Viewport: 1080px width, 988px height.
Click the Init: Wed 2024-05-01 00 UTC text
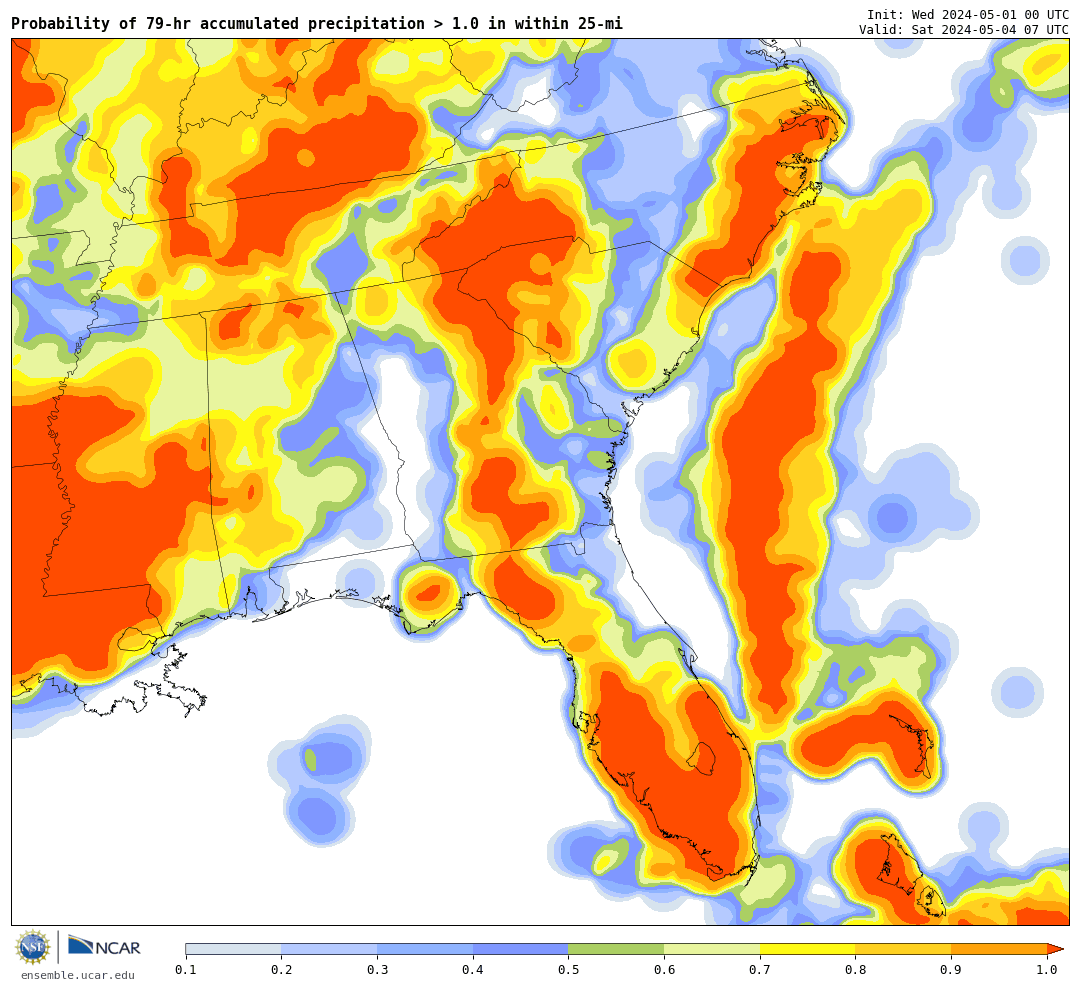point(968,14)
